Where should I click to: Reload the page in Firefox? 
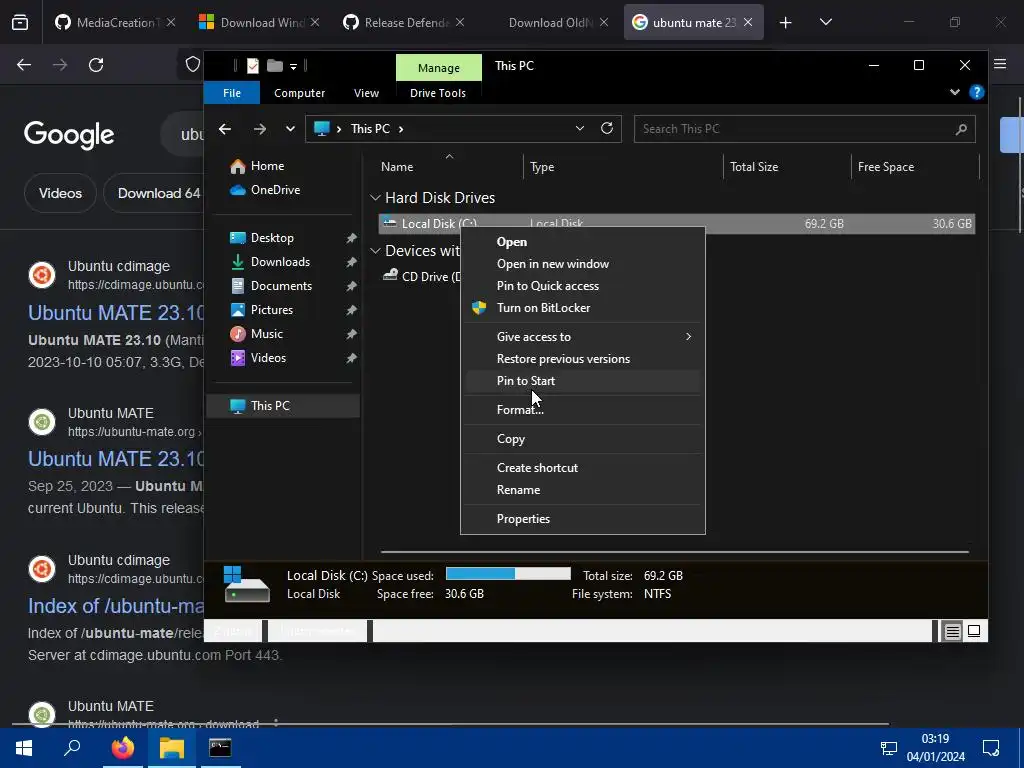(96, 65)
